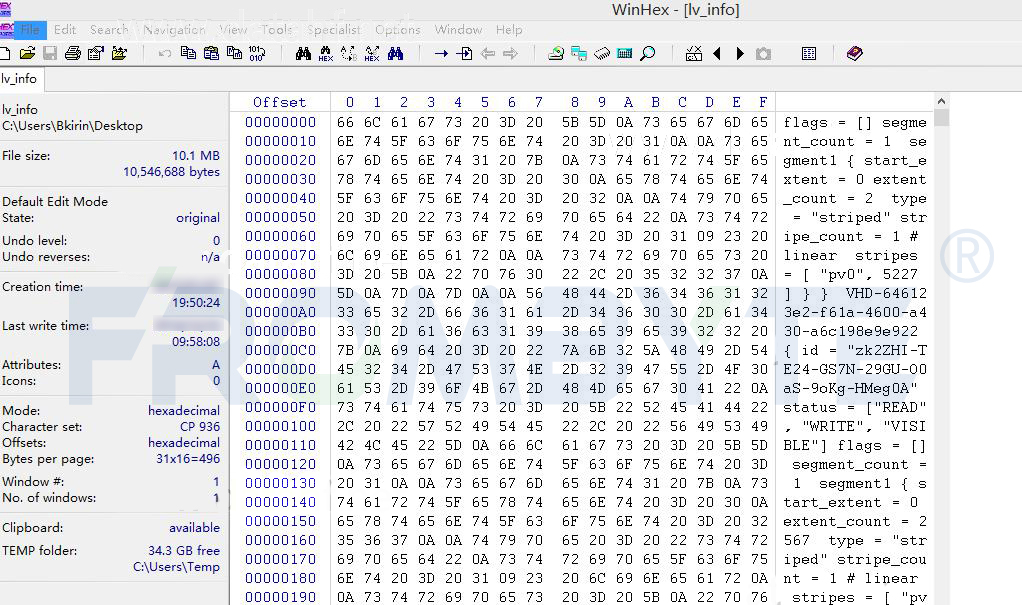Viewport: 1022px width, 605px height.
Task: Open the Tools menu
Action: (276, 29)
